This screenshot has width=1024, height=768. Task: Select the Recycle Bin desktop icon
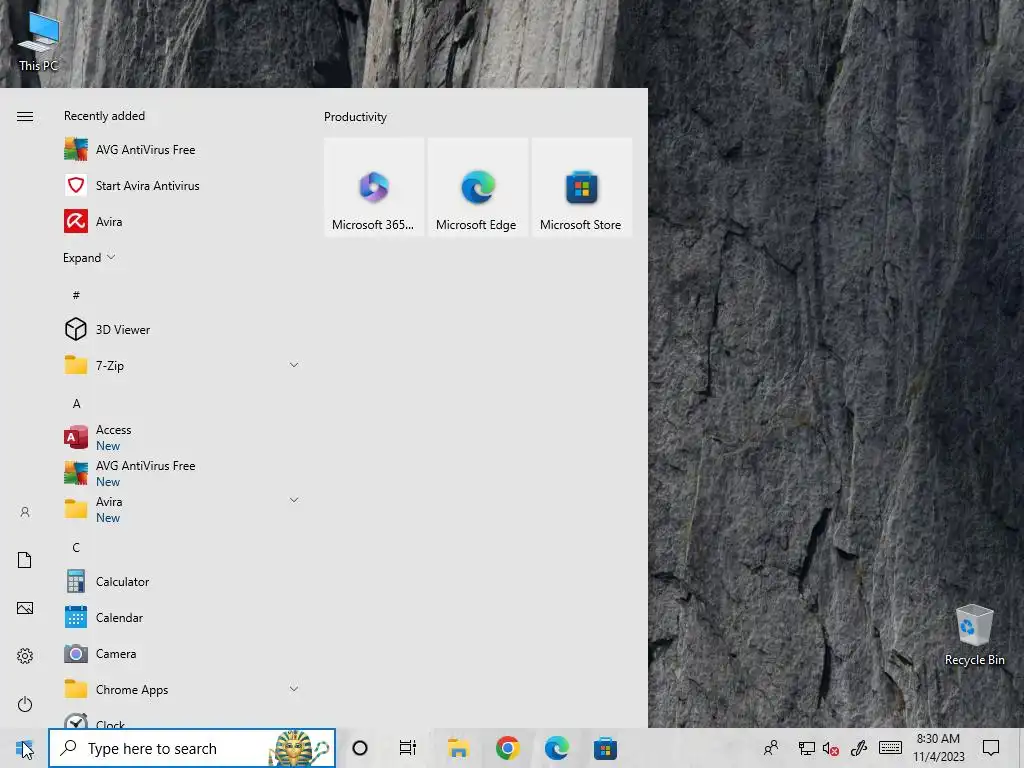pyautogui.click(x=974, y=635)
